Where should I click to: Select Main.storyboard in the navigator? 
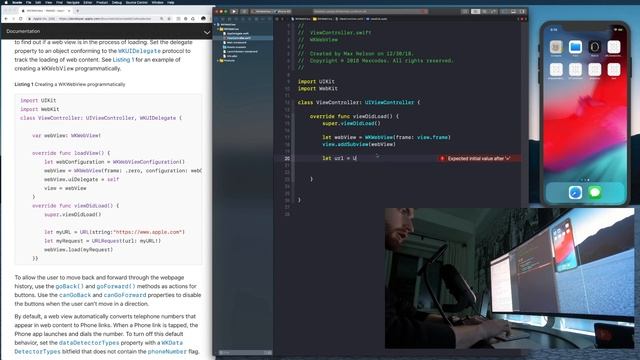[236, 42]
